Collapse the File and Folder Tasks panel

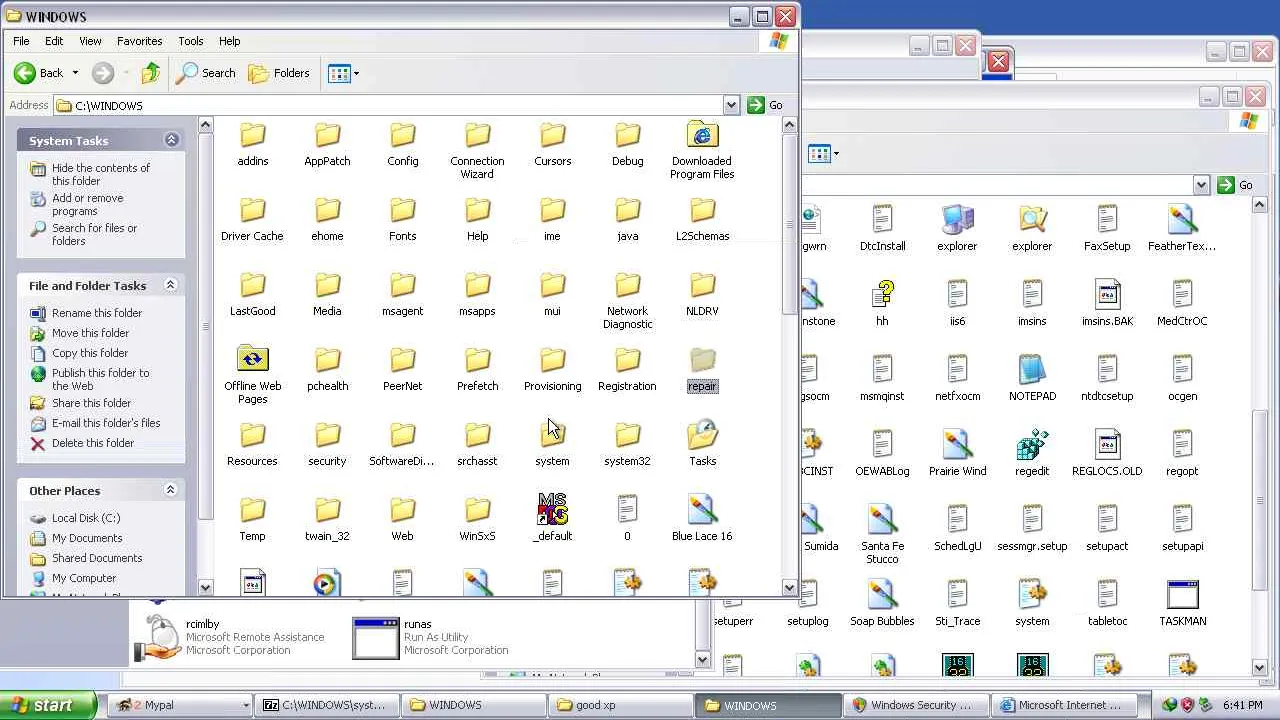(x=170, y=285)
